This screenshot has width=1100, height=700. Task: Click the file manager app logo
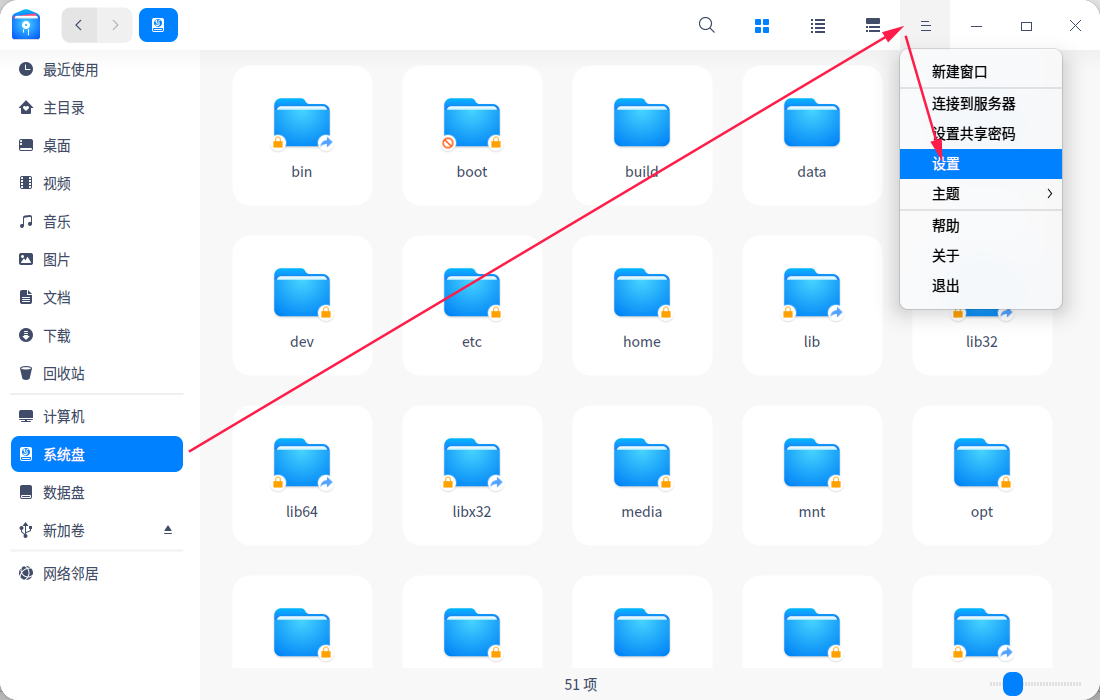point(26,25)
